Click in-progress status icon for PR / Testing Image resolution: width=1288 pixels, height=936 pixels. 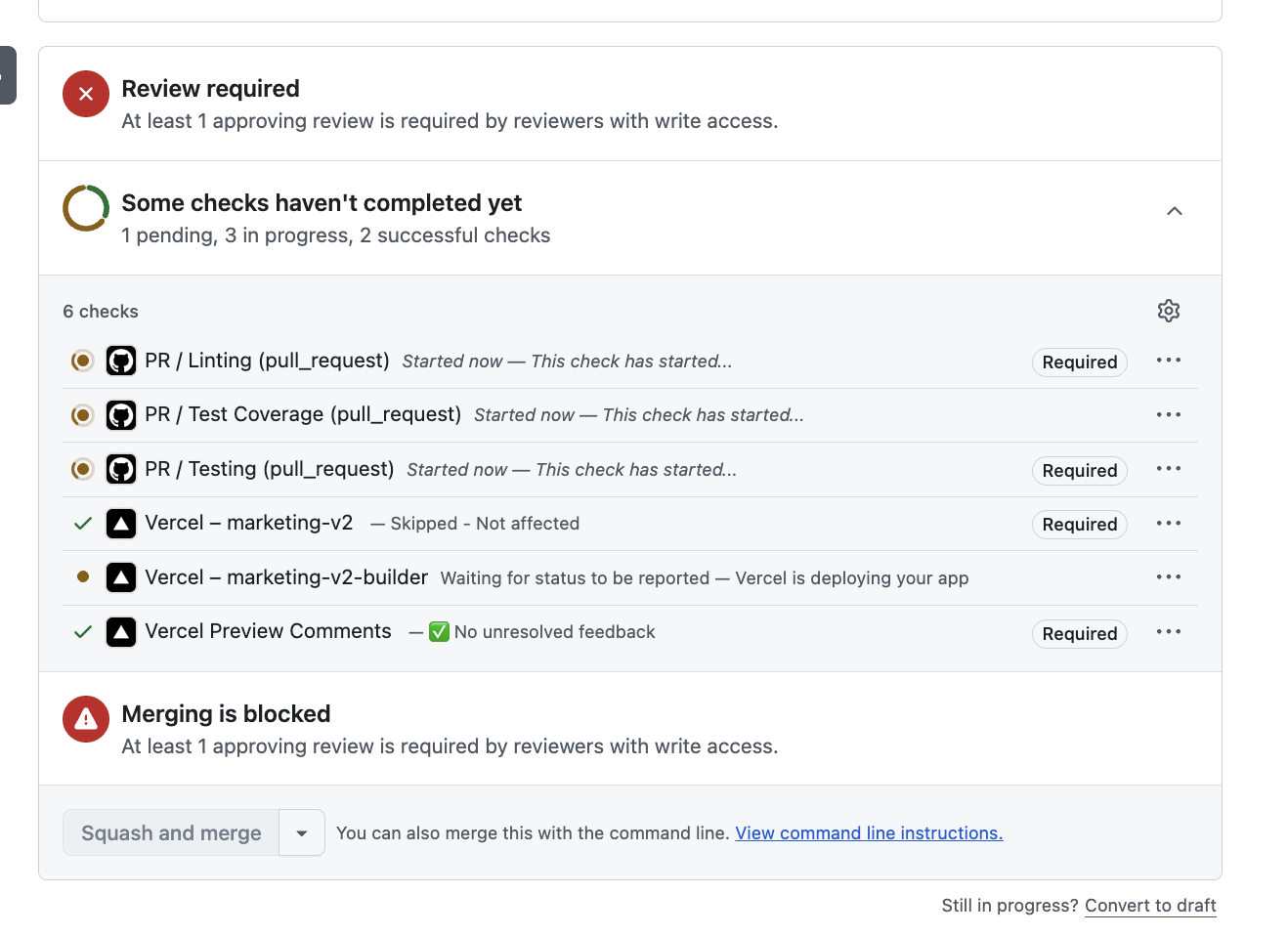click(83, 469)
